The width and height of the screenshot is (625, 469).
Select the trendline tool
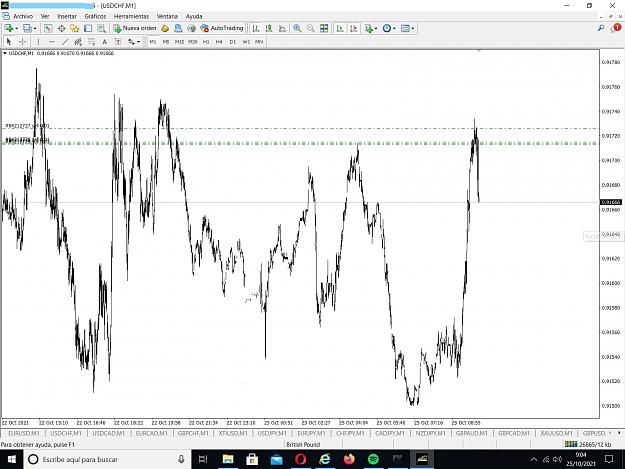click(65, 41)
